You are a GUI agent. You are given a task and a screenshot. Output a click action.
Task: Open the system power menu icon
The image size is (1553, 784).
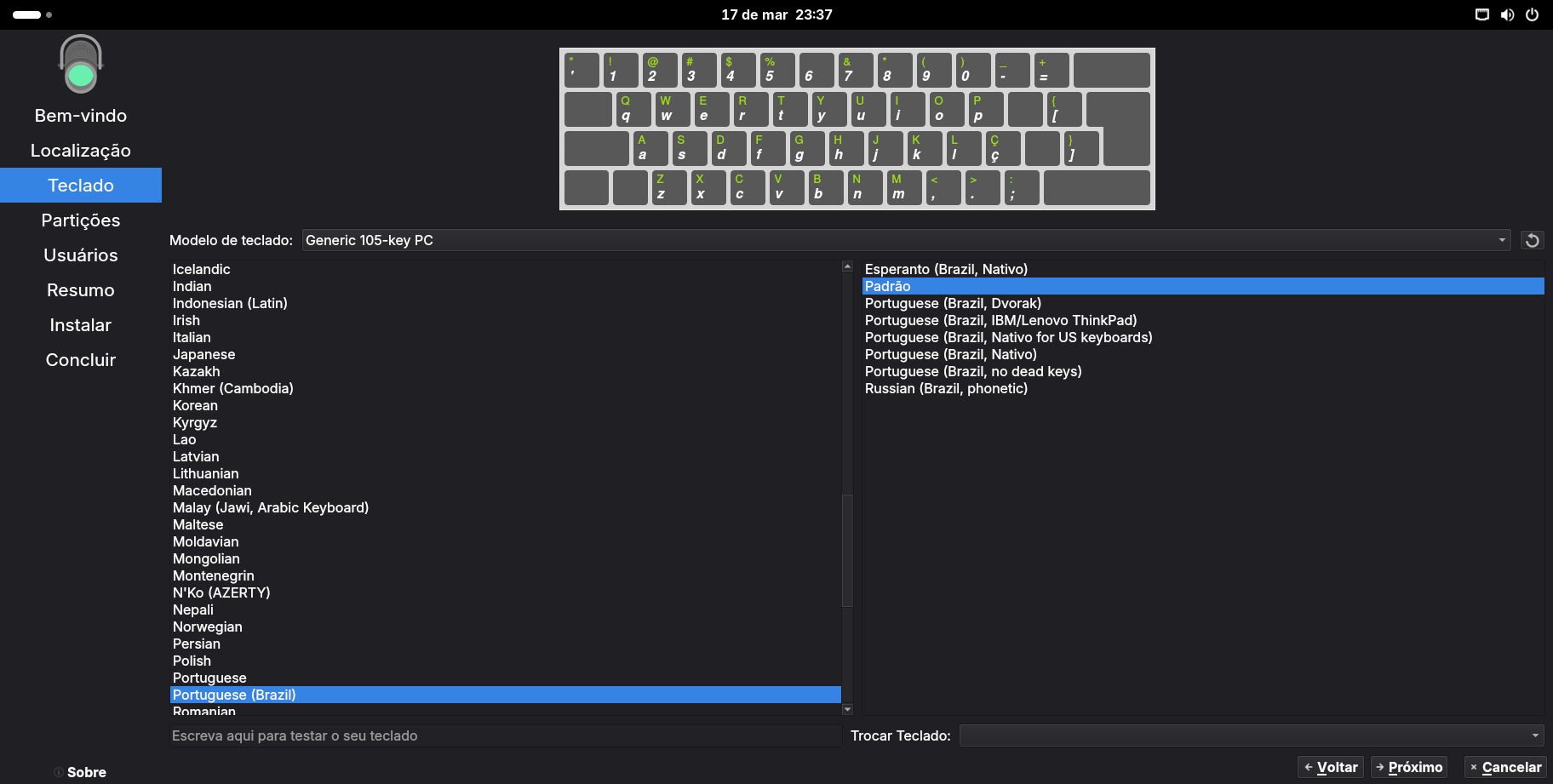1532,14
